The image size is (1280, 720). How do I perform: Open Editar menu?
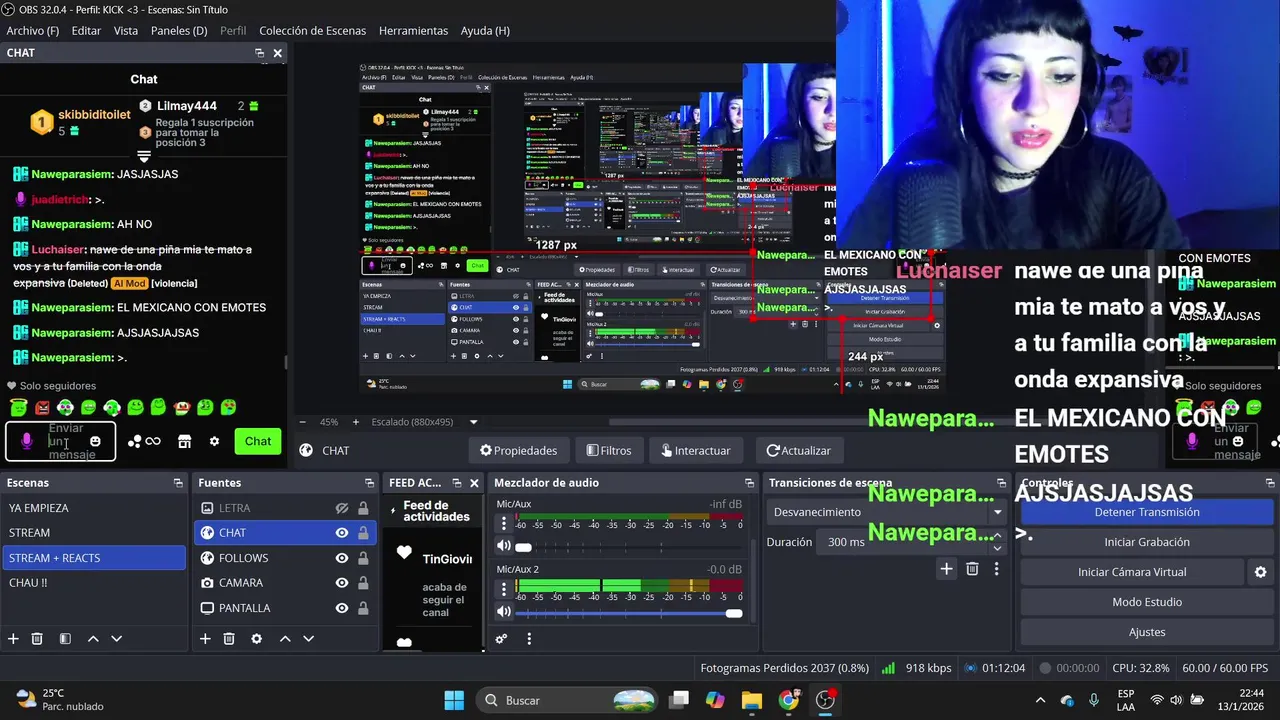tap(86, 31)
